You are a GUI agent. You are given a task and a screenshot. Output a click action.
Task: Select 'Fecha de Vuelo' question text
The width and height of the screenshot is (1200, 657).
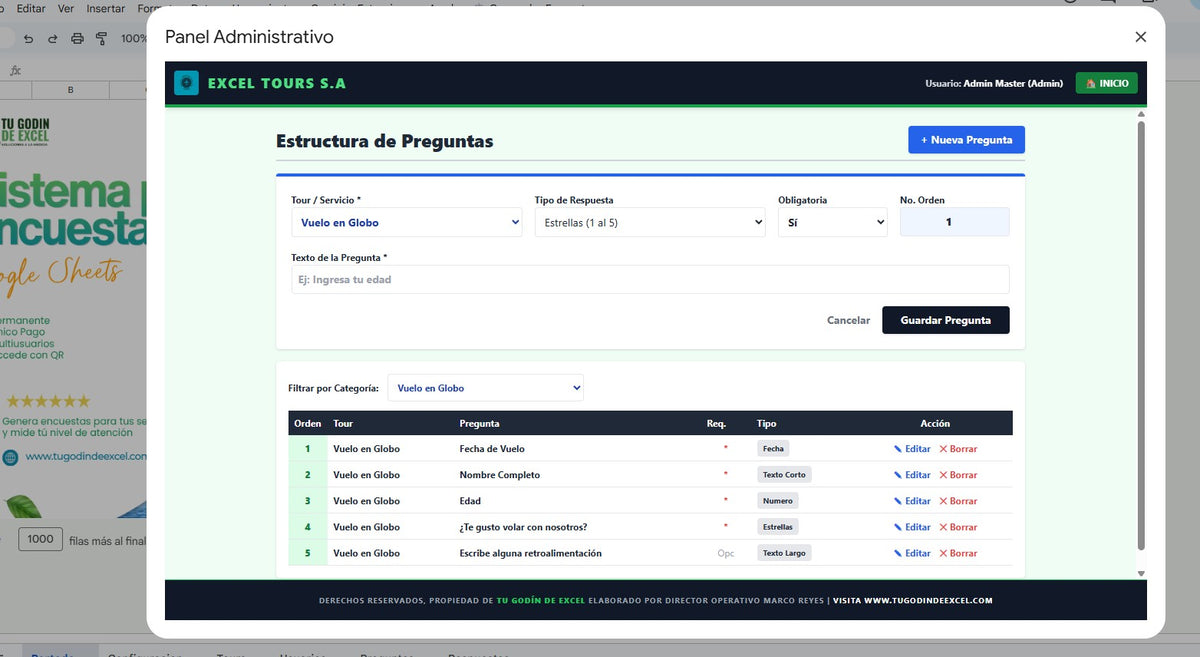492,449
